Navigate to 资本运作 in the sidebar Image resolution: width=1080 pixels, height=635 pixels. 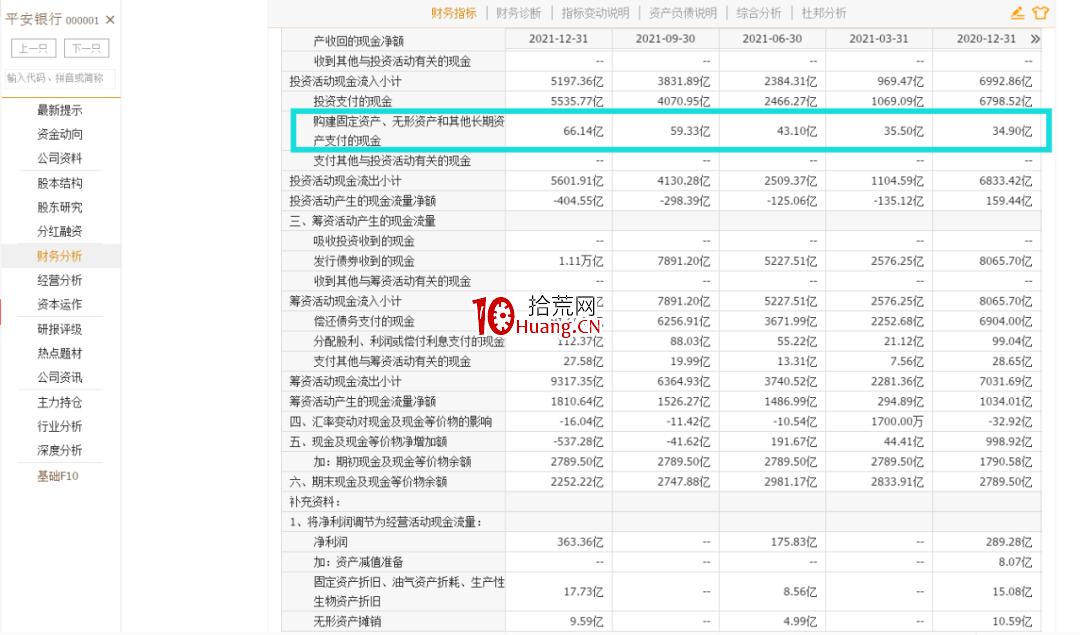pyautogui.click(x=60, y=304)
